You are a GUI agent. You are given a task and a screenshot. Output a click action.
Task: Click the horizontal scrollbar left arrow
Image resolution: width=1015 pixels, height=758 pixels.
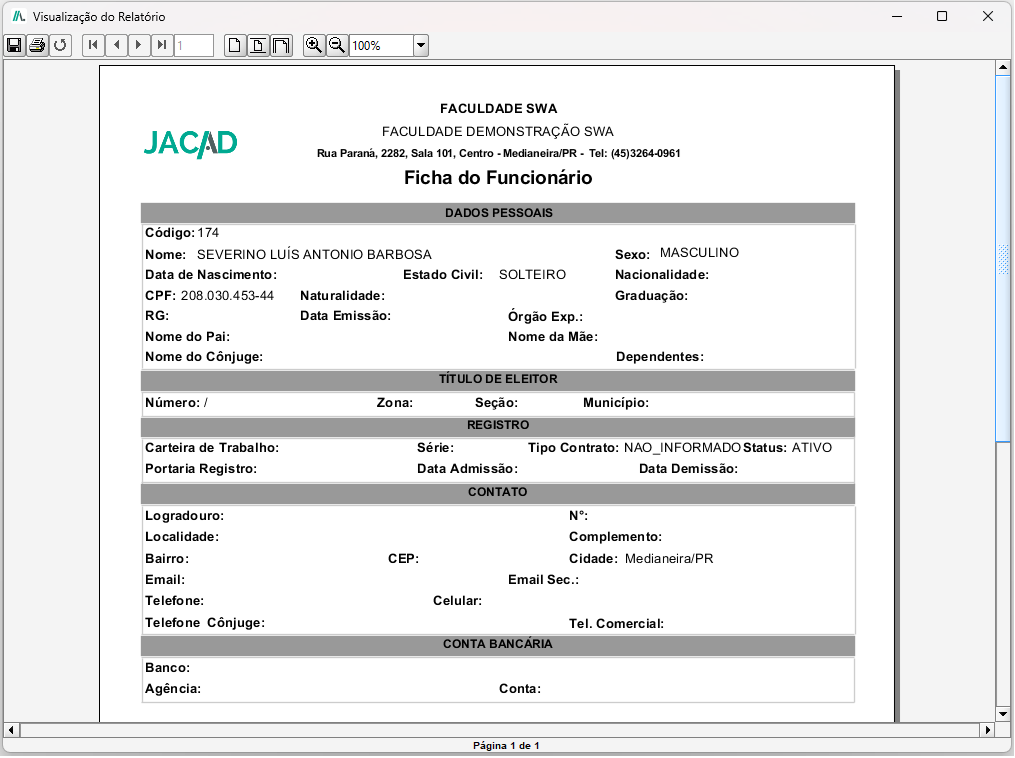pyautogui.click(x=11, y=730)
